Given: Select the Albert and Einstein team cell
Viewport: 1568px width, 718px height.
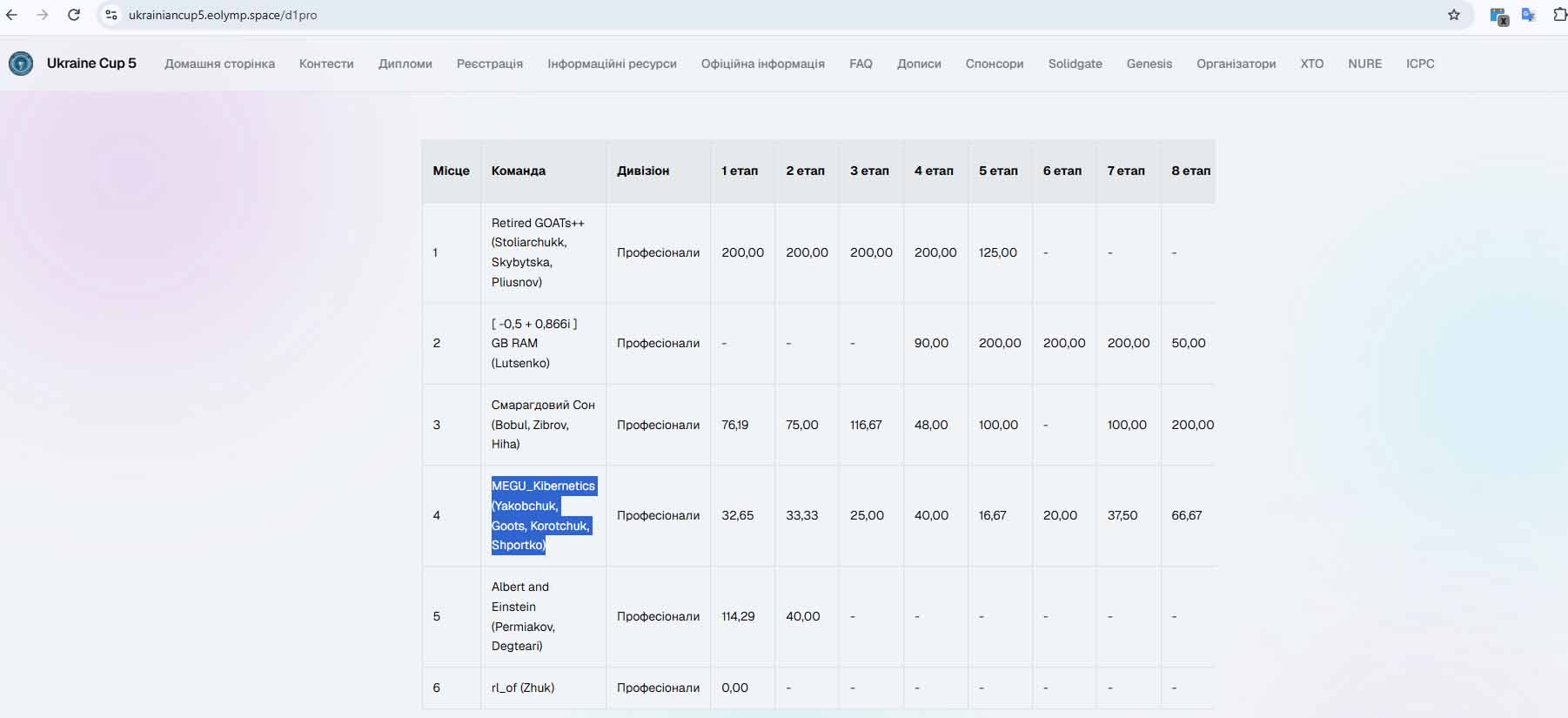Looking at the screenshot, I should point(543,616).
